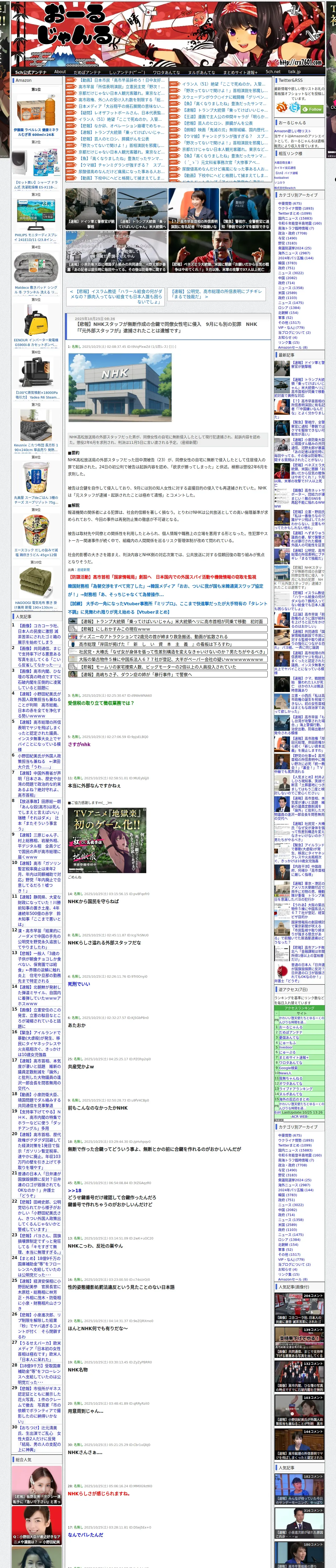The height and width of the screenshot is (1568, 336).
Task: Open まとめサイト速報+ in the navigation bar
Action: pyautogui.click(x=240, y=72)
